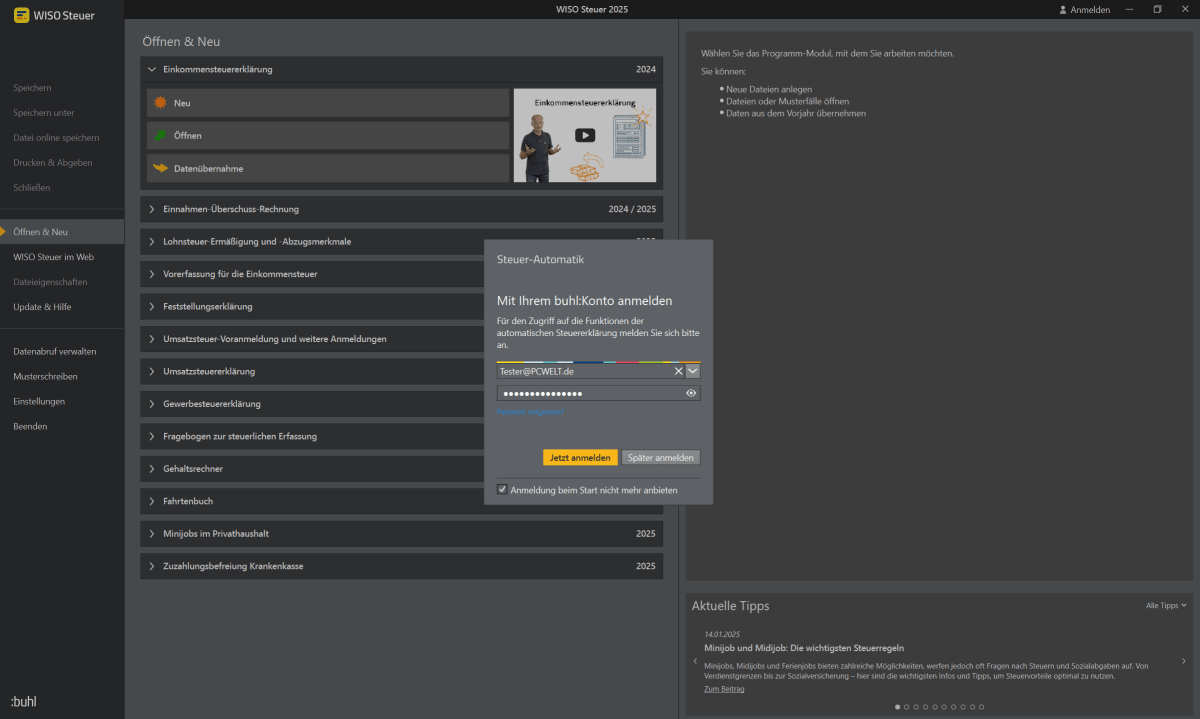1200x719 pixels.
Task: Expand Minijobs im Privathaushalt
Action: click(x=152, y=534)
